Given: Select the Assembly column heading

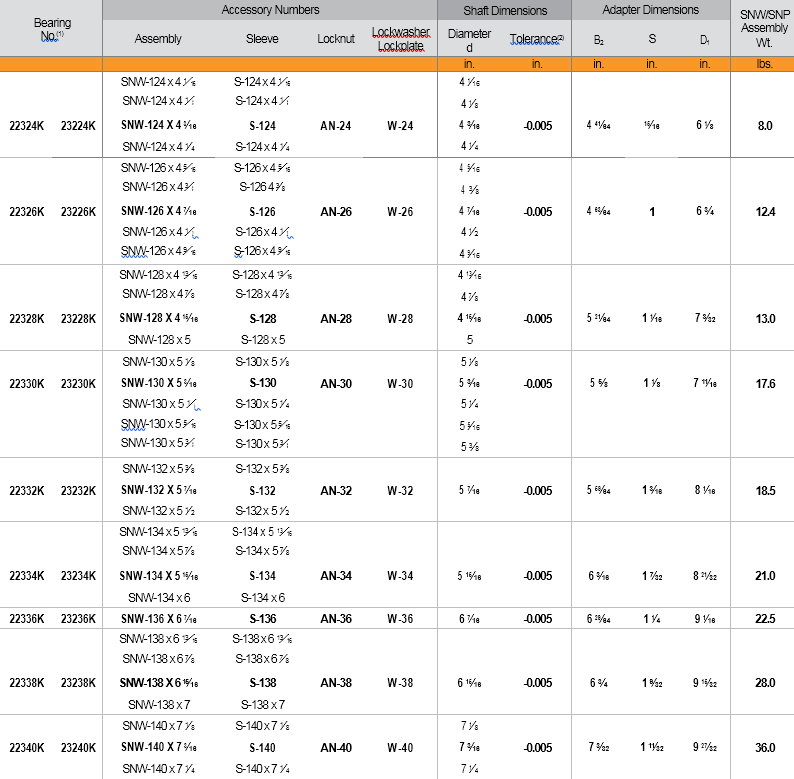Looking at the screenshot, I should point(158,39).
